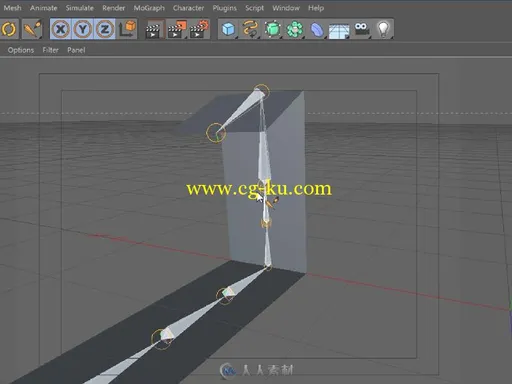The width and height of the screenshot is (512, 384).
Task: Toggle the Z axis lock
Action: click(105, 29)
